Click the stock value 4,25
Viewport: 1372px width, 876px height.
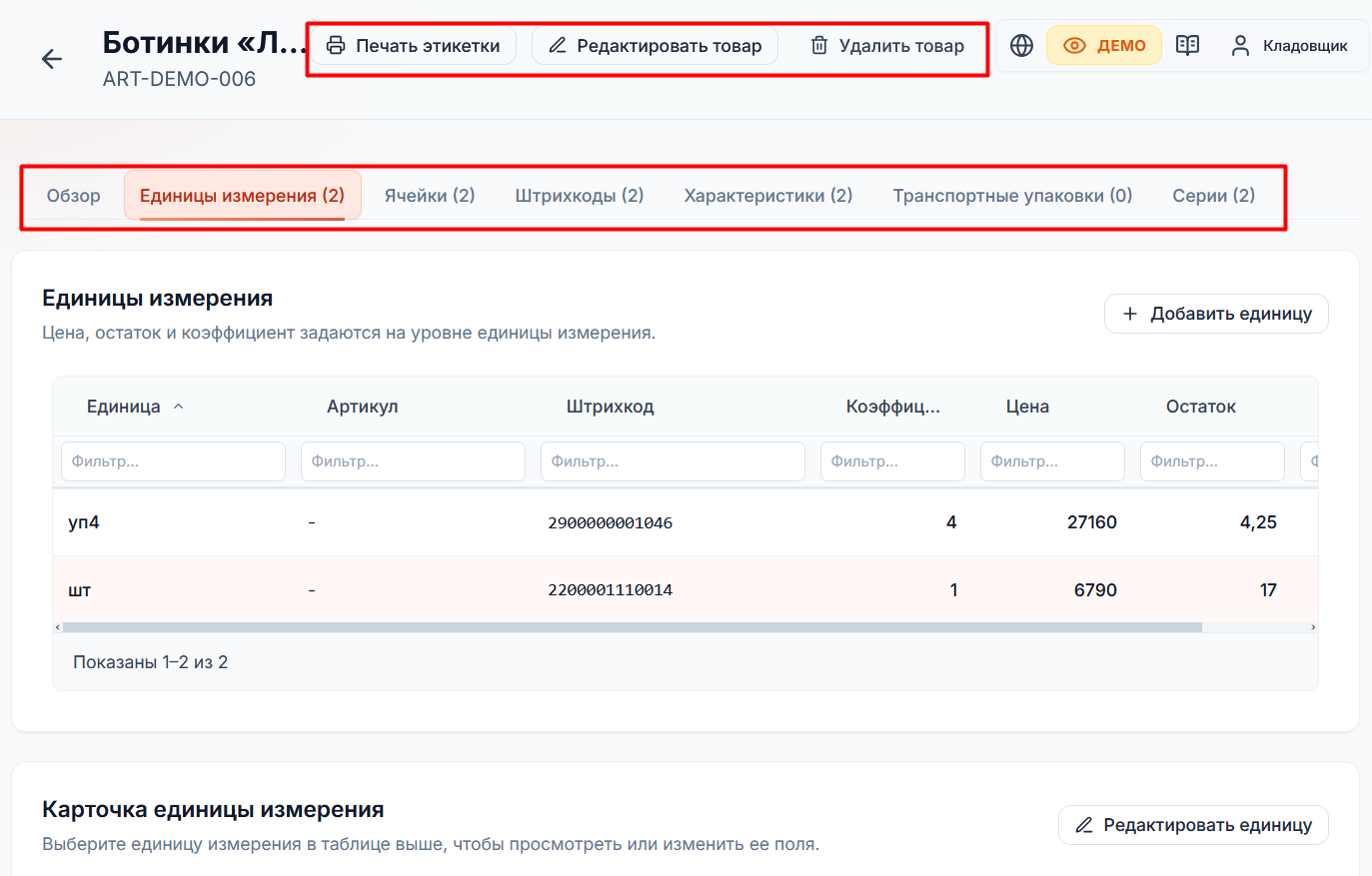1258,522
